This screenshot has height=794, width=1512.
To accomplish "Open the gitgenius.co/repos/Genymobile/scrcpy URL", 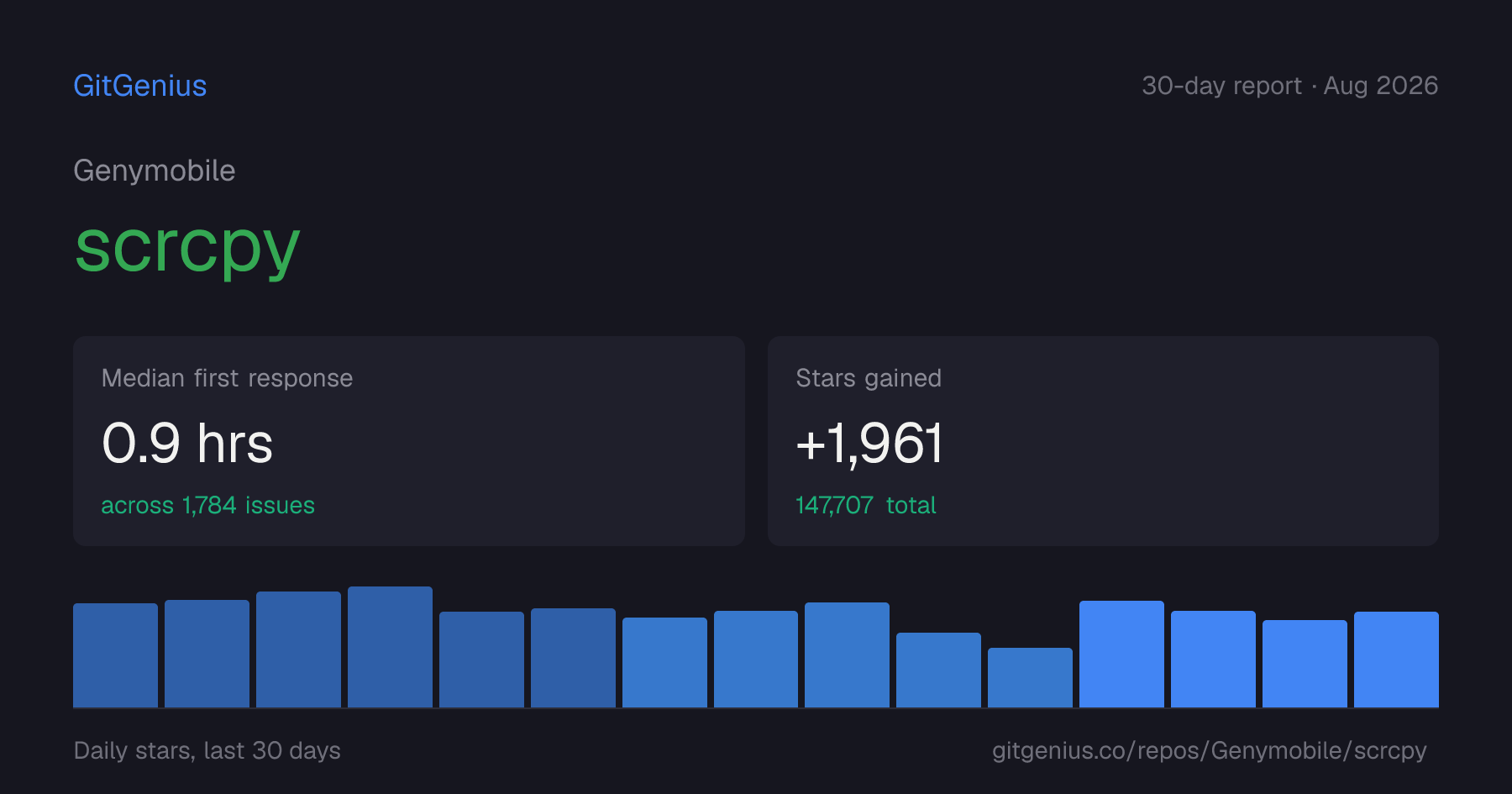I will click(x=1209, y=750).
